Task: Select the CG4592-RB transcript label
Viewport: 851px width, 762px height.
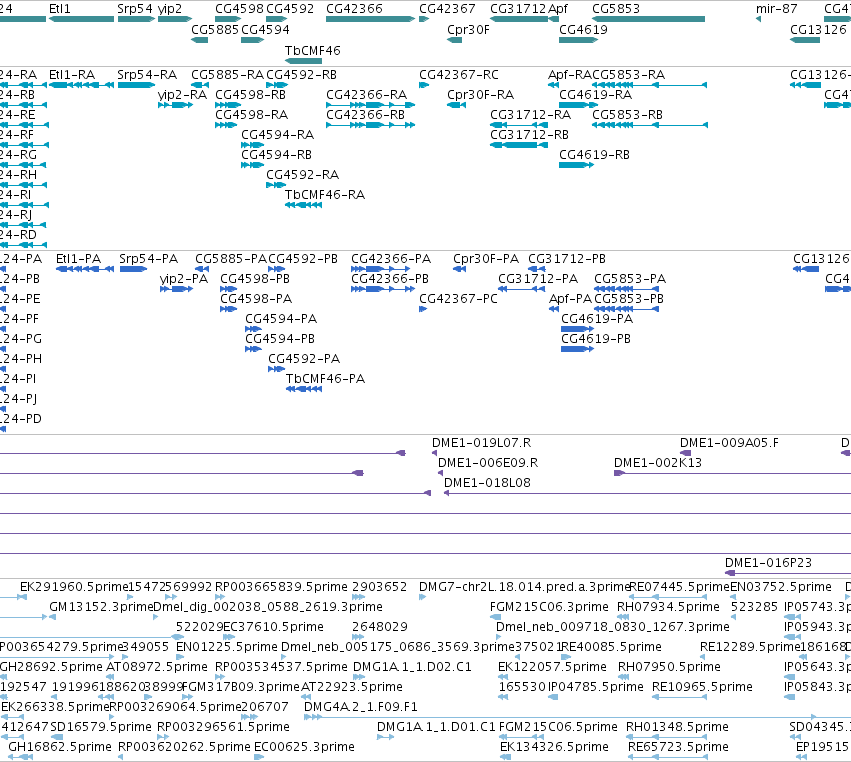Action: click(x=301, y=75)
